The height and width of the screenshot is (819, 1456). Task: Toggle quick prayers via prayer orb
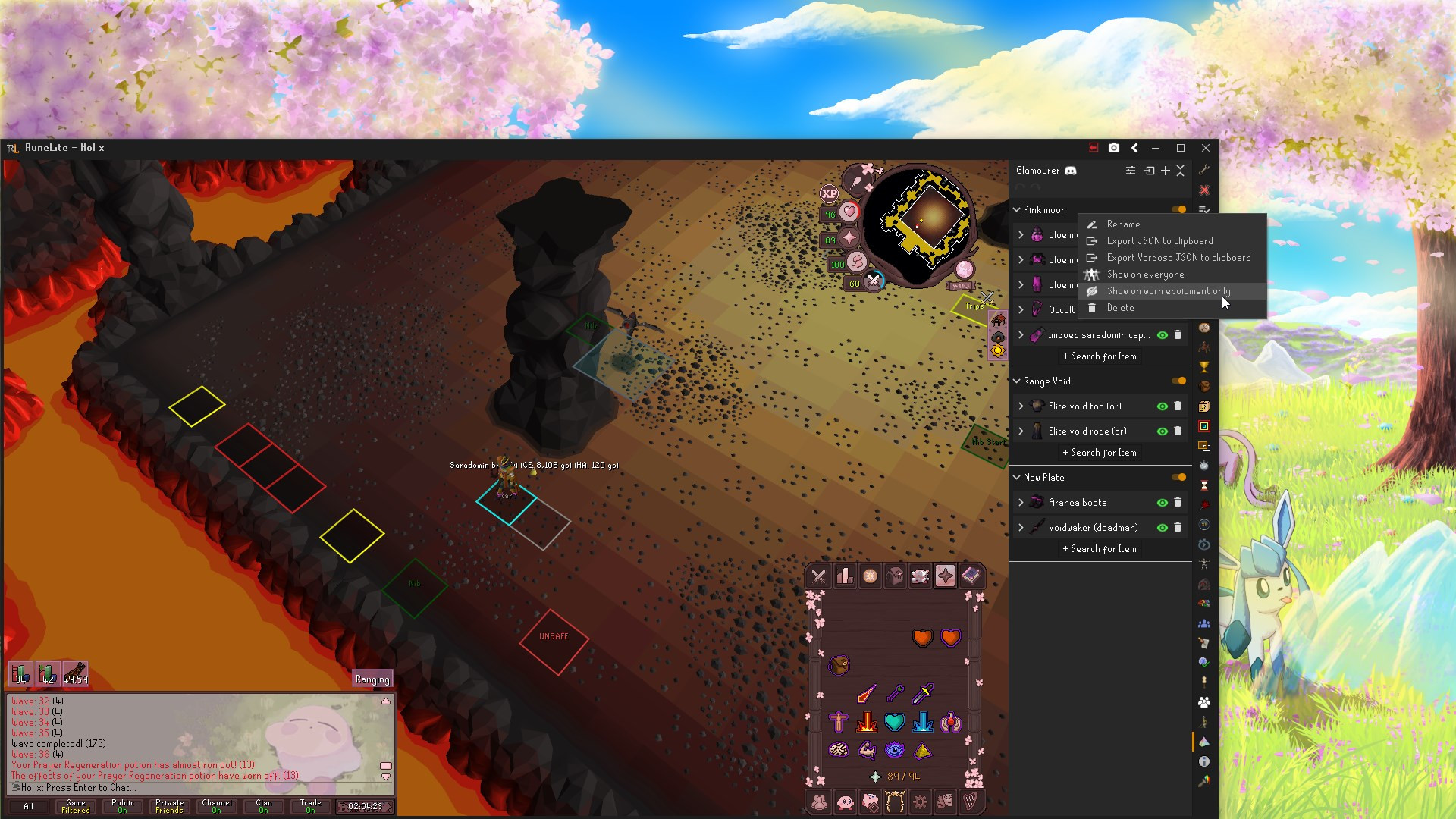point(849,238)
